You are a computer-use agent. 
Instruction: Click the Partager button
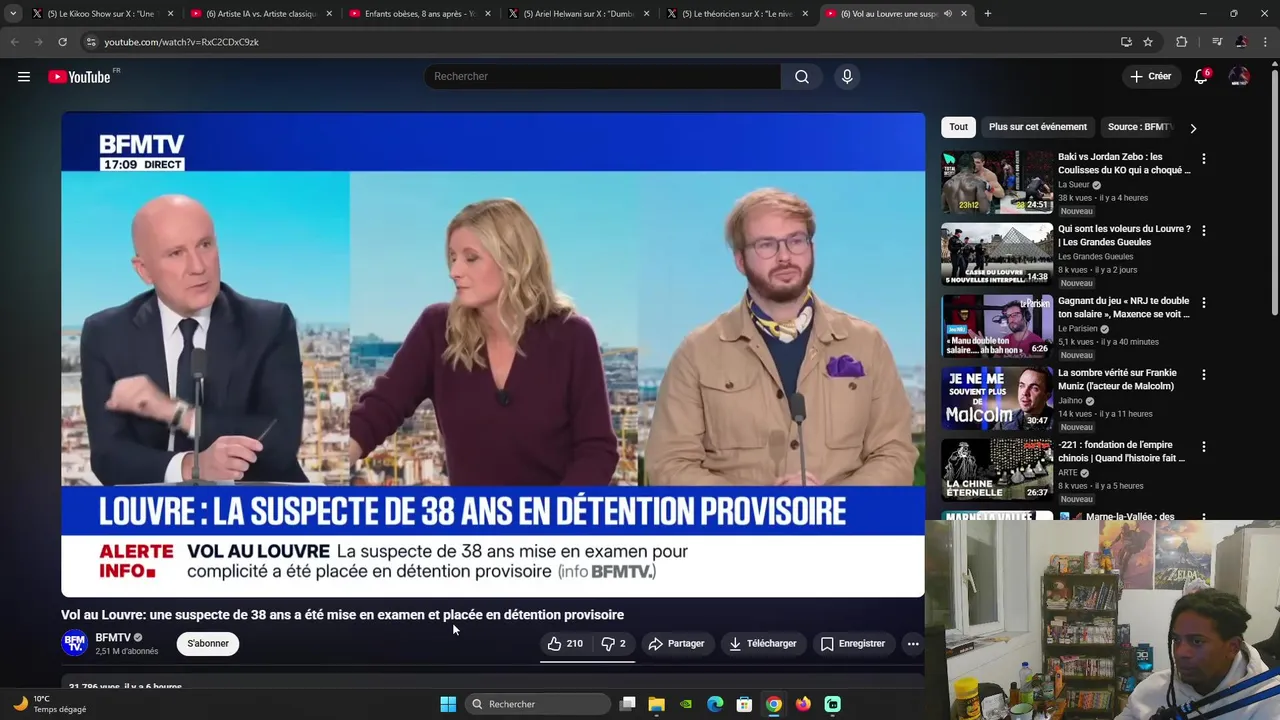click(x=677, y=644)
